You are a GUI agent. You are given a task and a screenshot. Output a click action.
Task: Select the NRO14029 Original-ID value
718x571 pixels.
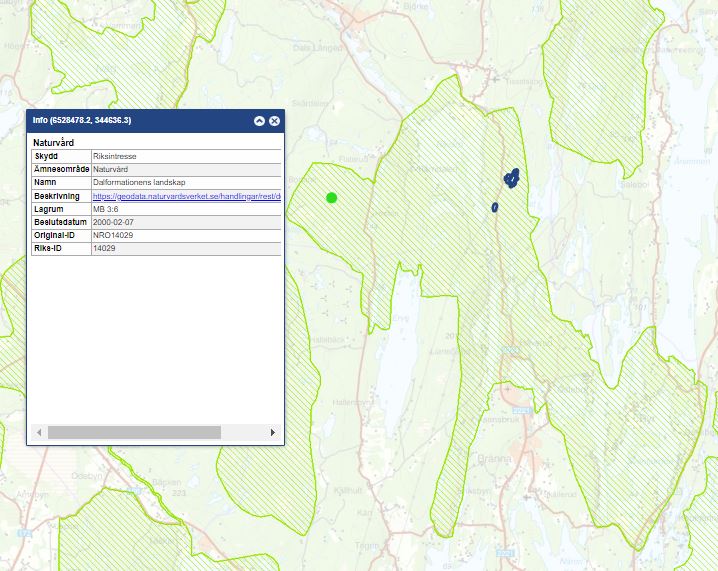113,235
